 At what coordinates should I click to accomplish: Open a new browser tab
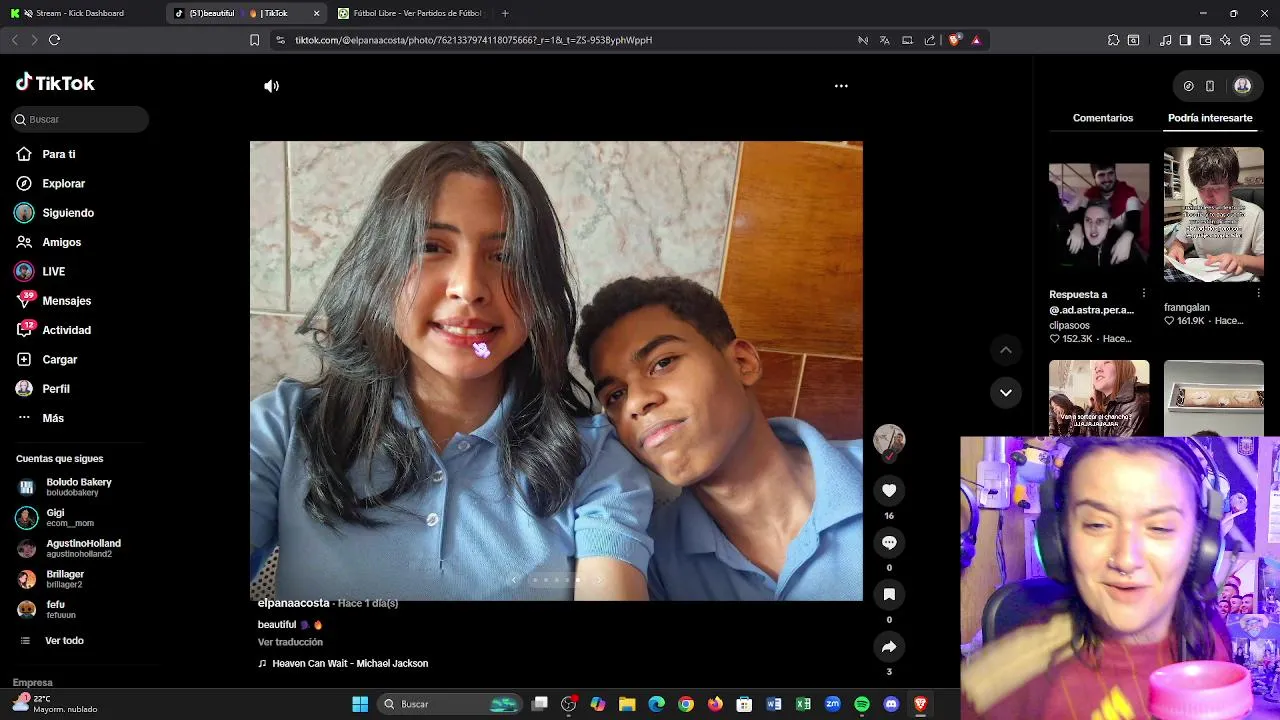(x=505, y=13)
